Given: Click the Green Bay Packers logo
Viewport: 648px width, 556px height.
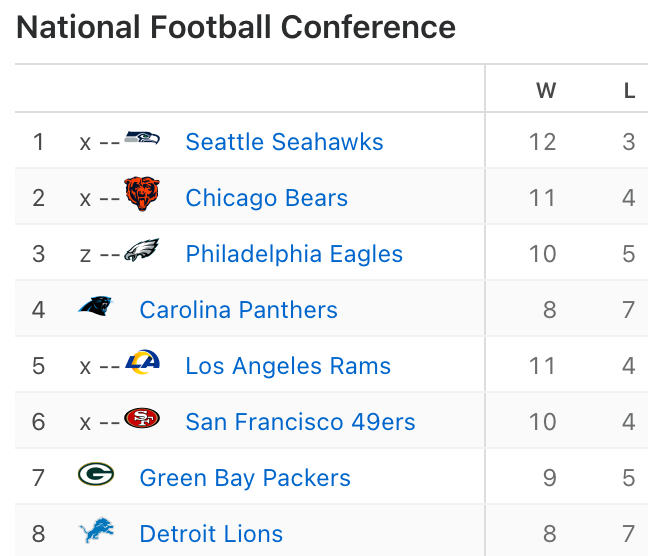Looking at the screenshot, I should click(96, 475).
